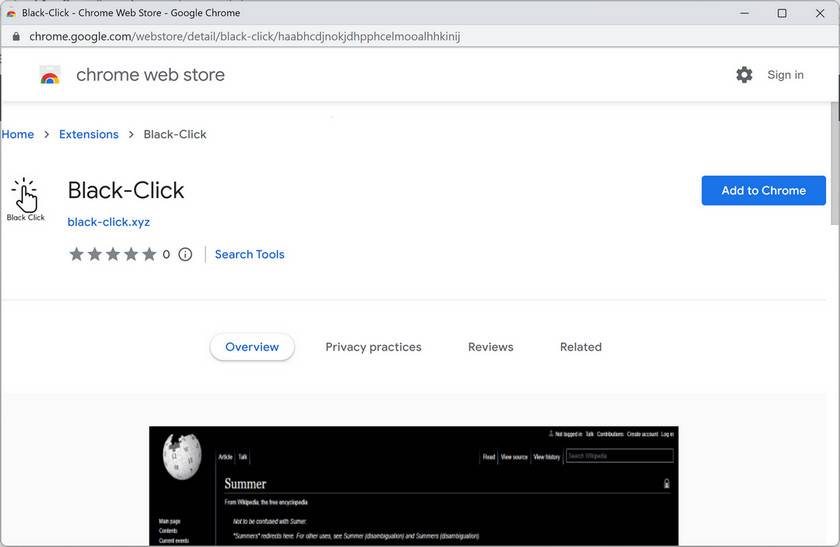840x547 pixels.
Task: Open the Extensions breadcrumb link
Action: [x=89, y=134]
